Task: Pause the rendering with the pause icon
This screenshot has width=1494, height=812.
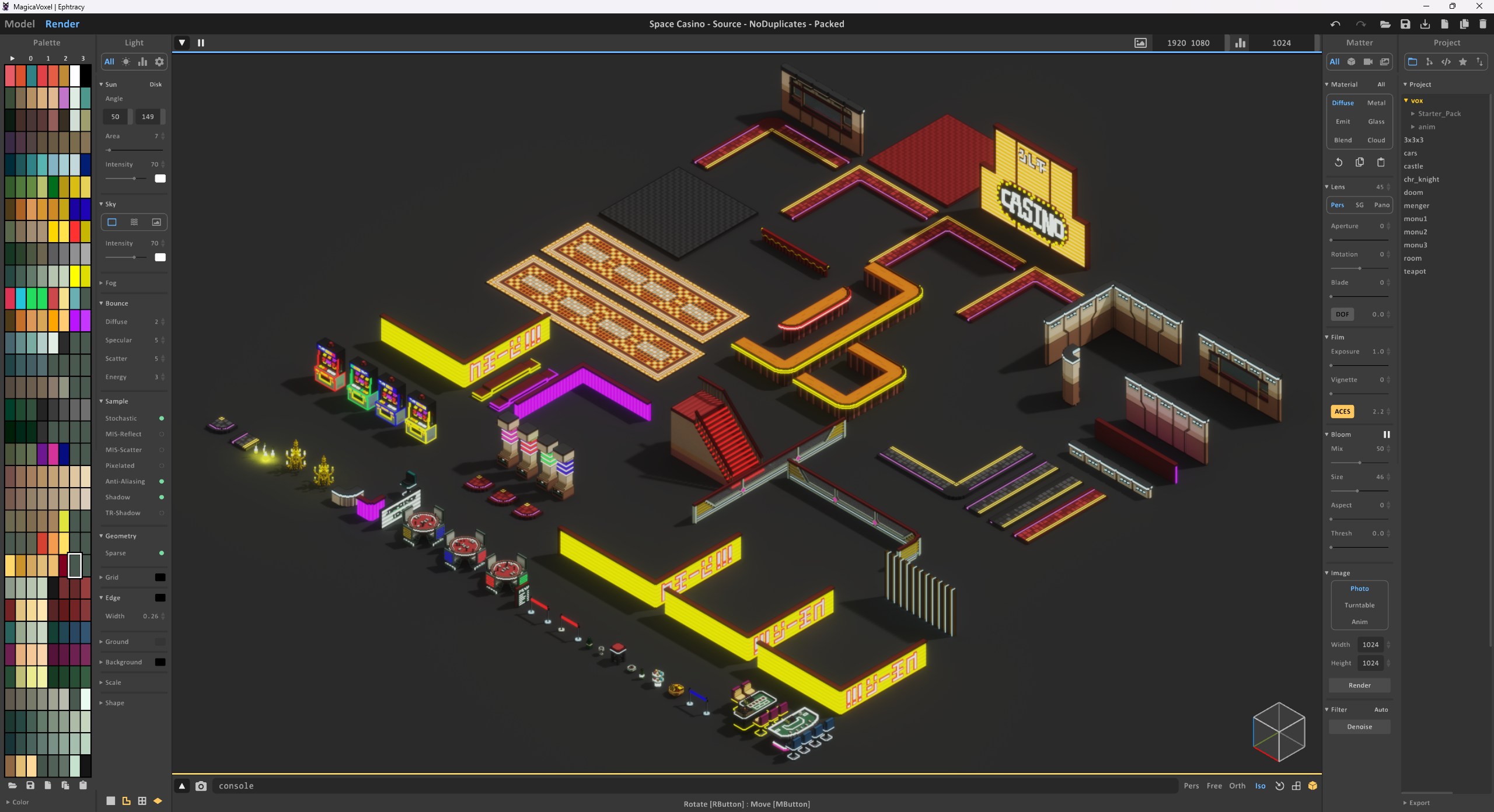Action: pos(201,43)
